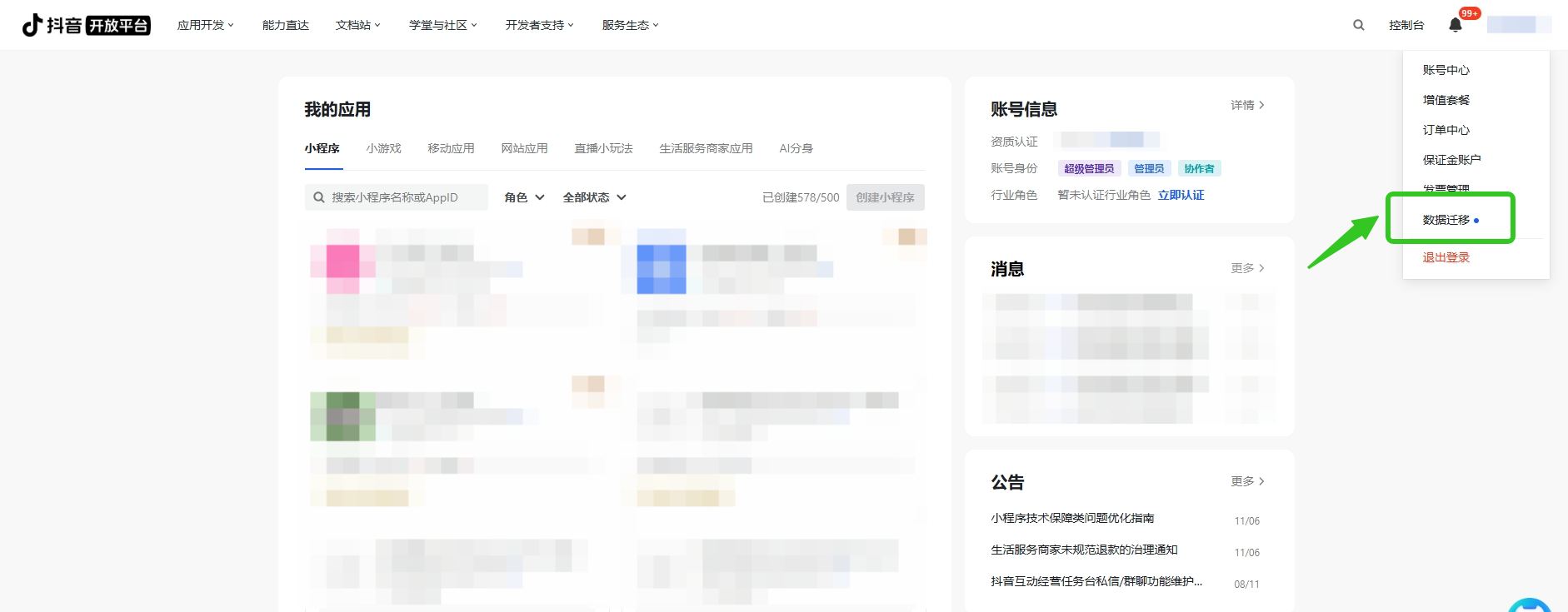Click the mini program search field
Screen dimensions: 1568x612
397,197
